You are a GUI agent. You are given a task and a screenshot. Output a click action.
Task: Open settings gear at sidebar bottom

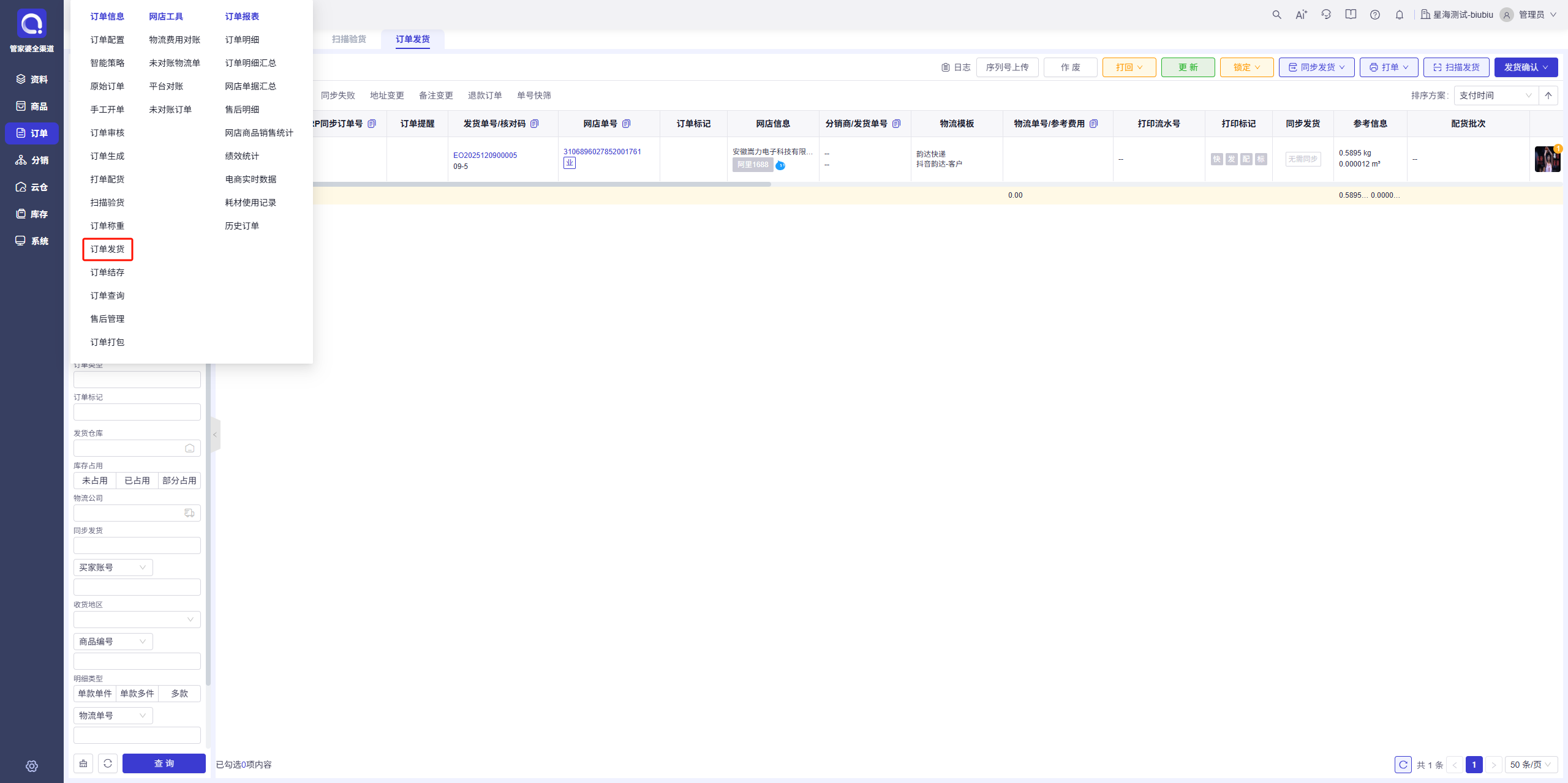point(32,766)
